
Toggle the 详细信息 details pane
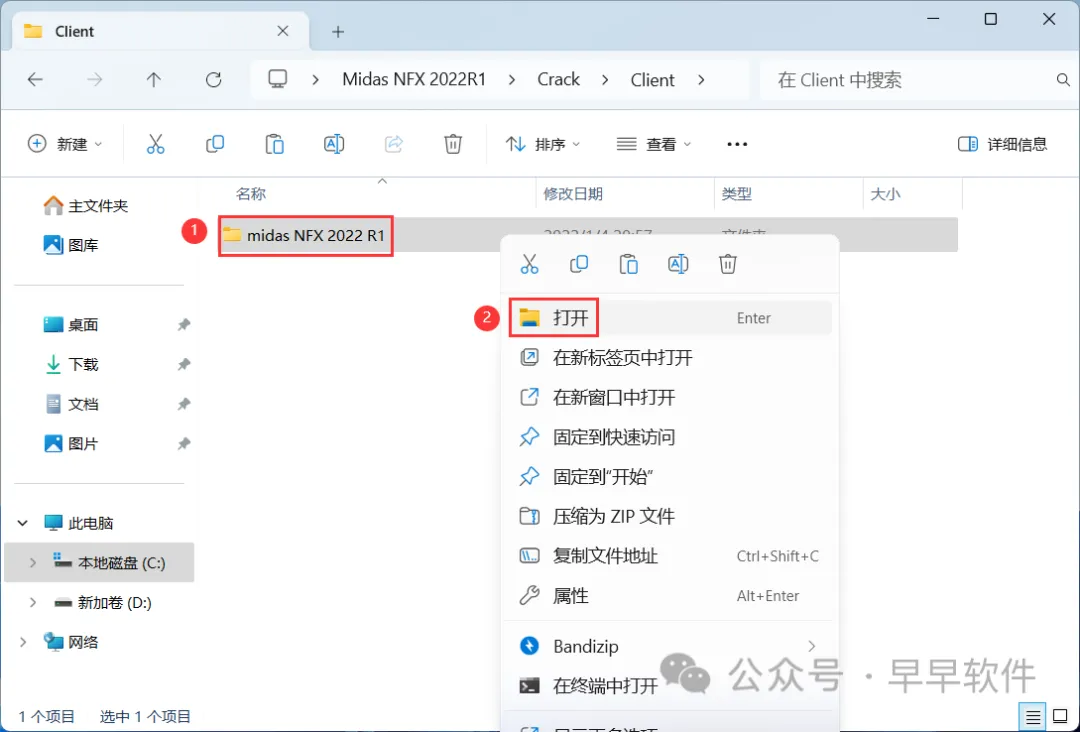[1002, 144]
